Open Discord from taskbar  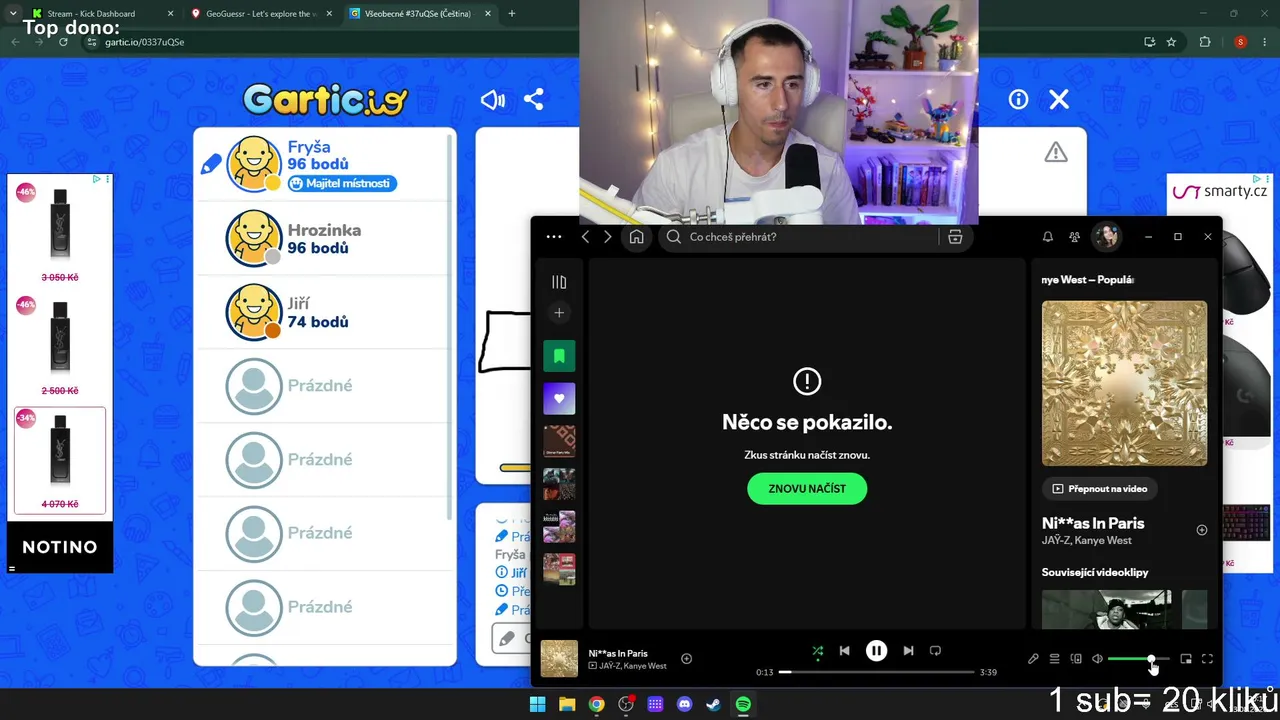(x=684, y=704)
